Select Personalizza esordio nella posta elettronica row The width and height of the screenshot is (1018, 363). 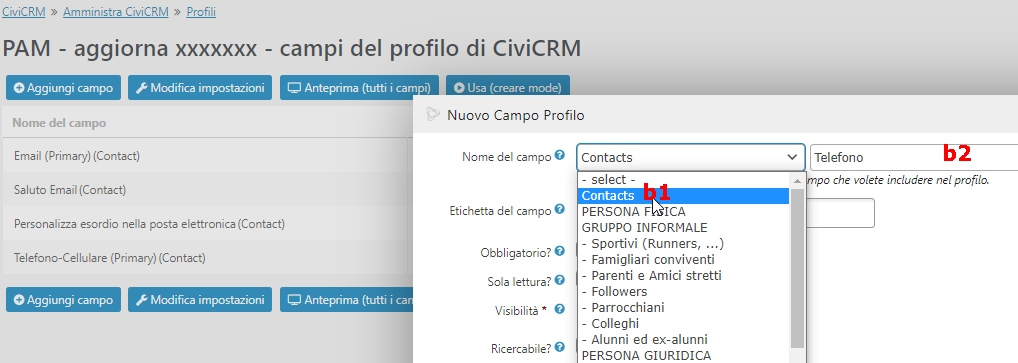206,224
